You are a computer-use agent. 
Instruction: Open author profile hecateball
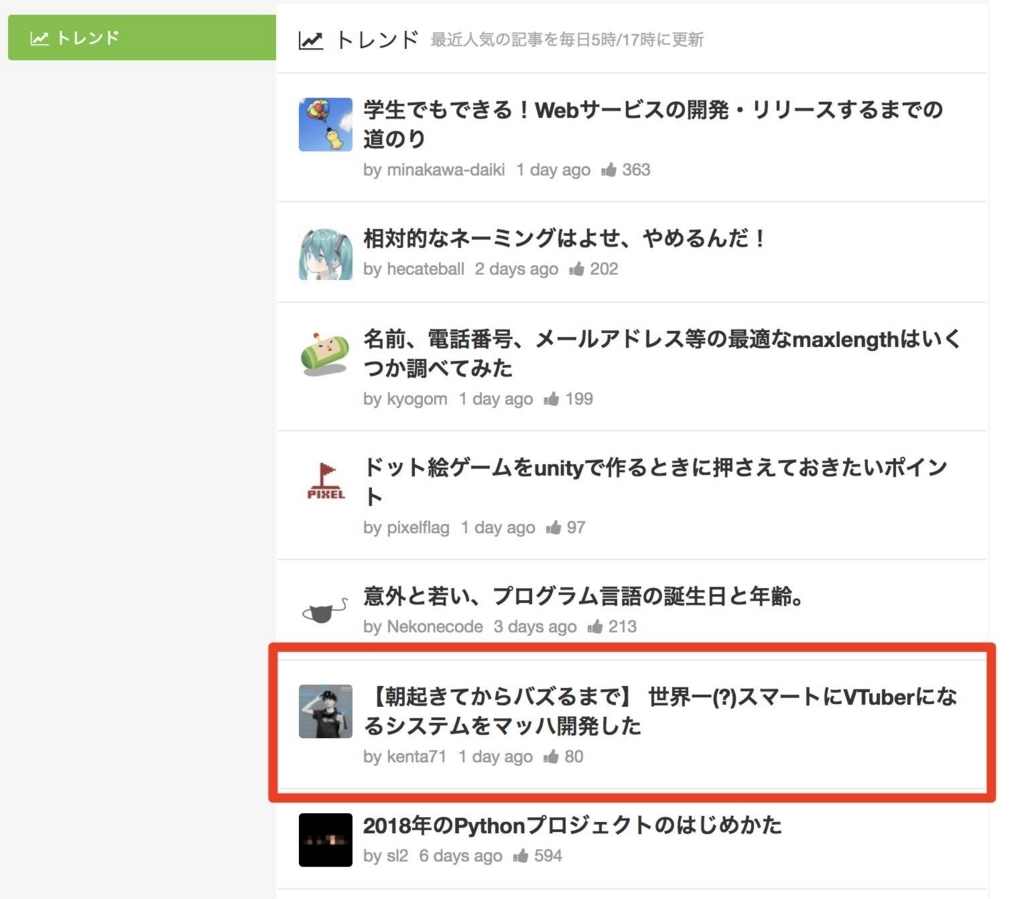click(x=425, y=269)
